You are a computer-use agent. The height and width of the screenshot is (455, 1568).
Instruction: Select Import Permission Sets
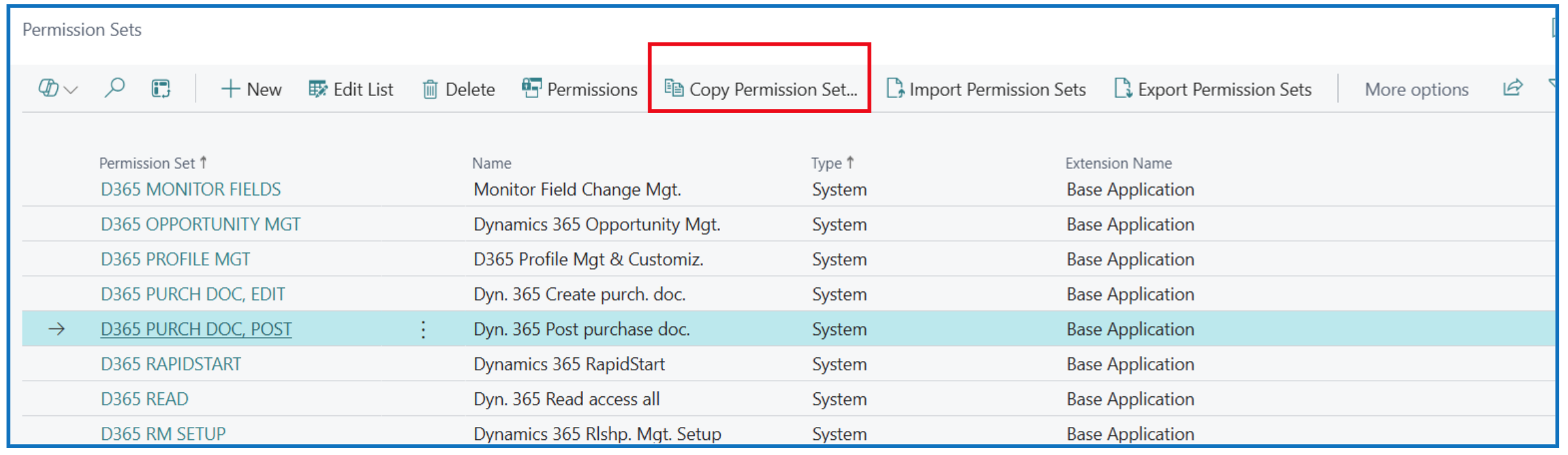click(986, 89)
